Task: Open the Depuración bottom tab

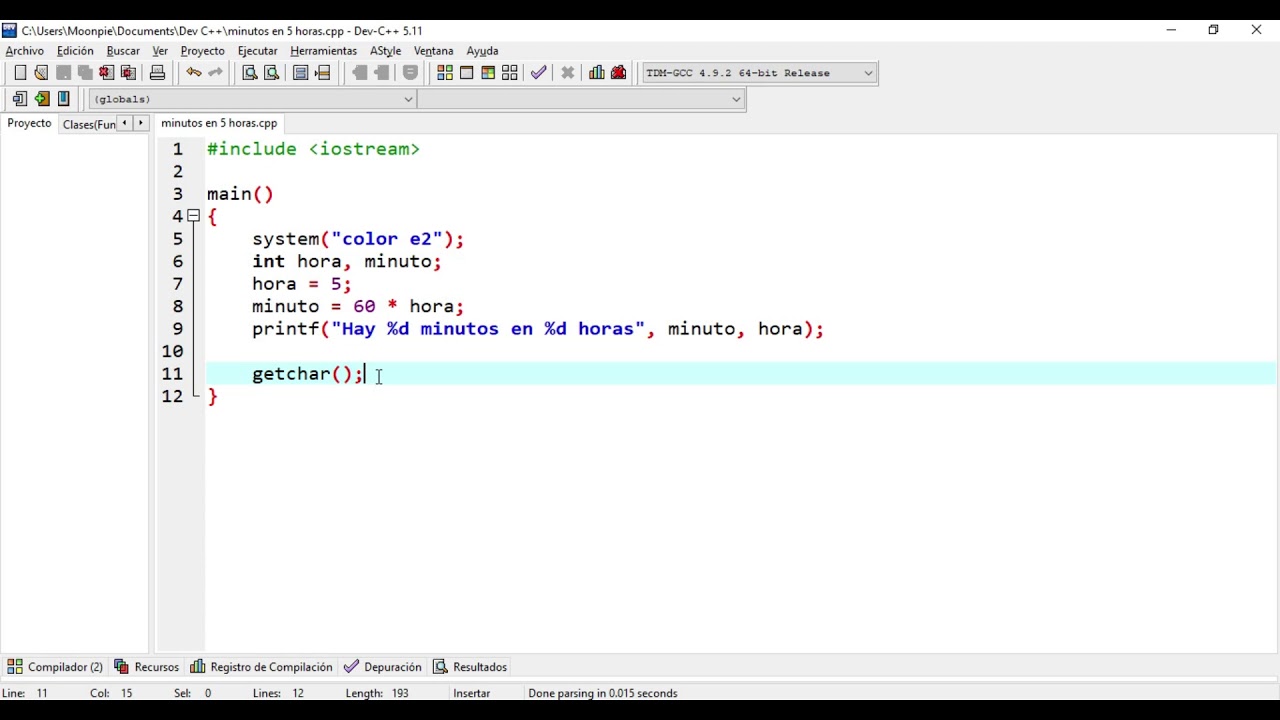Action: (383, 667)
